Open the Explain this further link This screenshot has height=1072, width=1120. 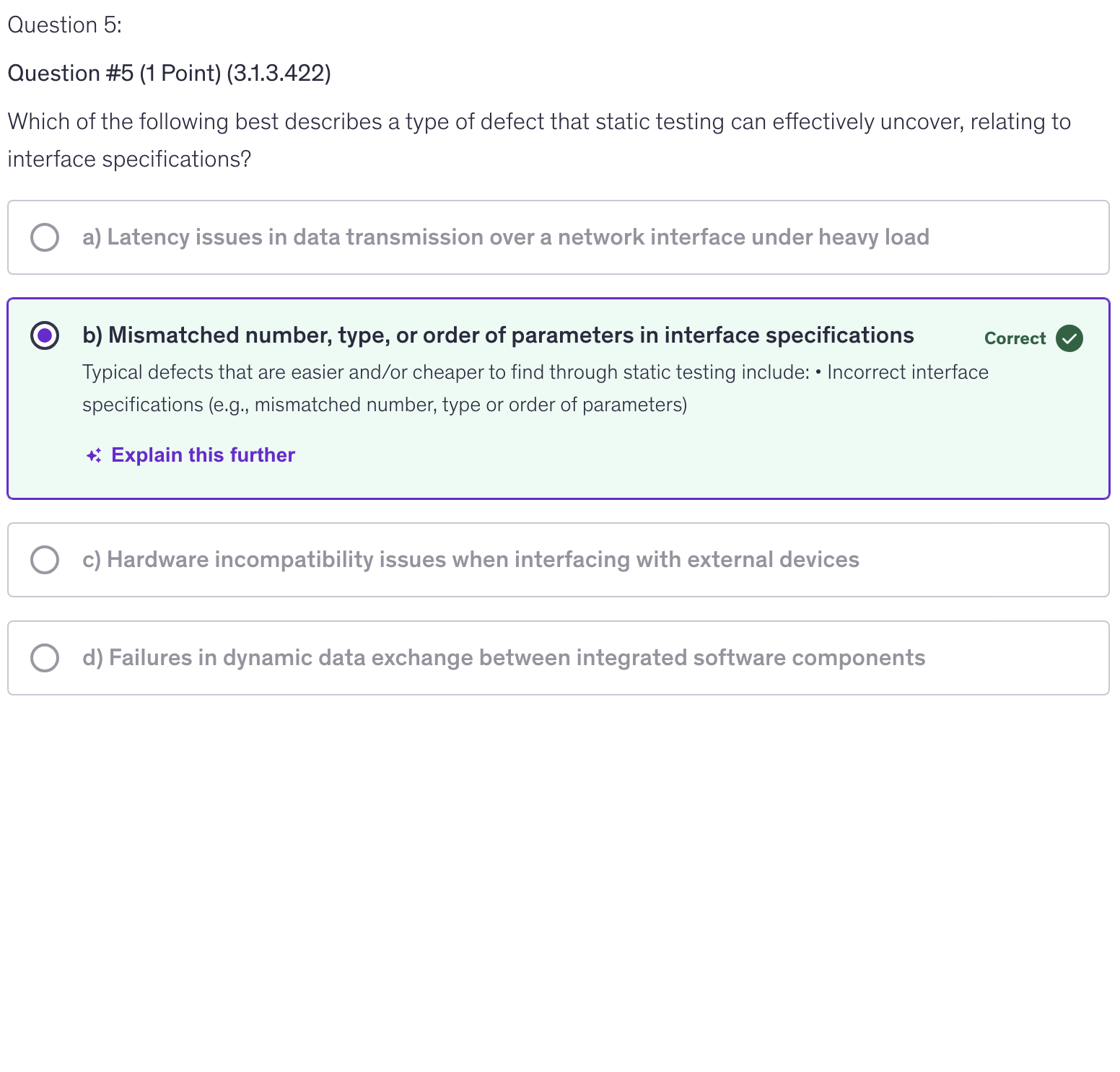pos(203,455)
